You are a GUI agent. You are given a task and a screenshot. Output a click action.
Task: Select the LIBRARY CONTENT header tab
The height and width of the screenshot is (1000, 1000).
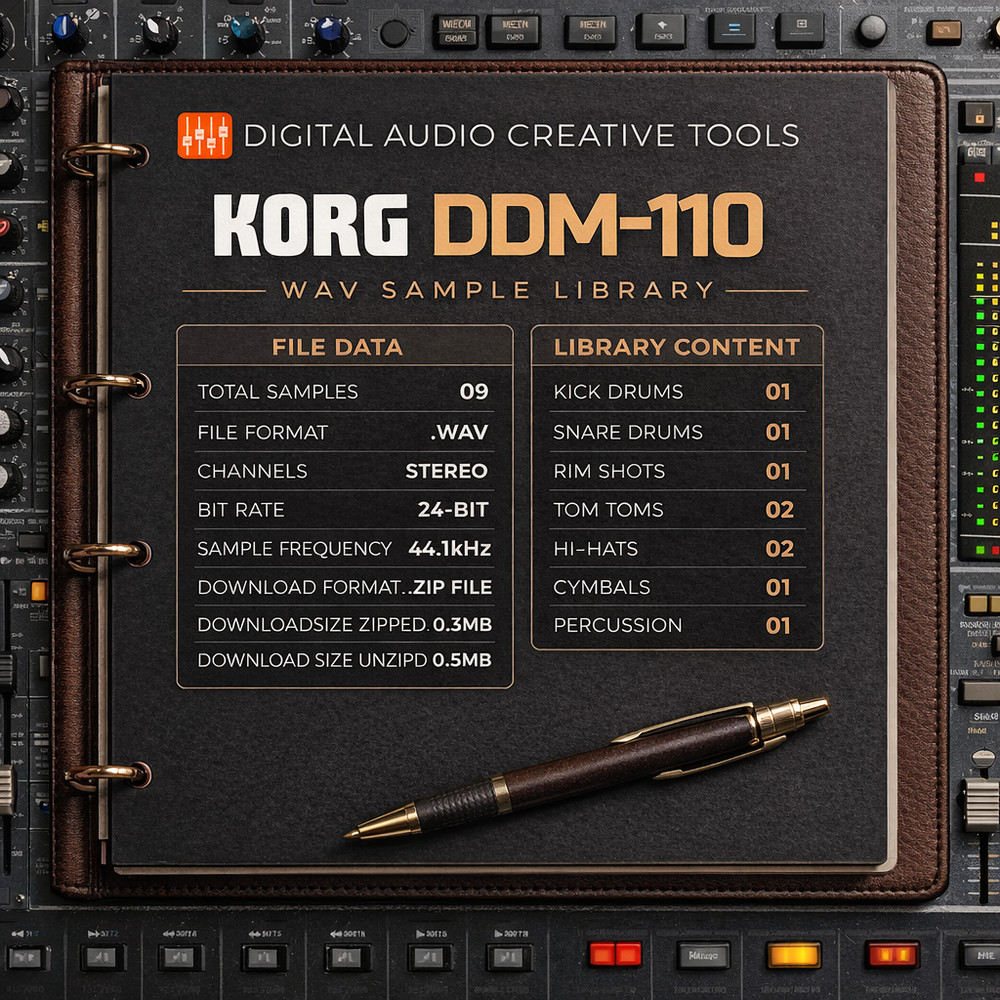tap(677, 347)
